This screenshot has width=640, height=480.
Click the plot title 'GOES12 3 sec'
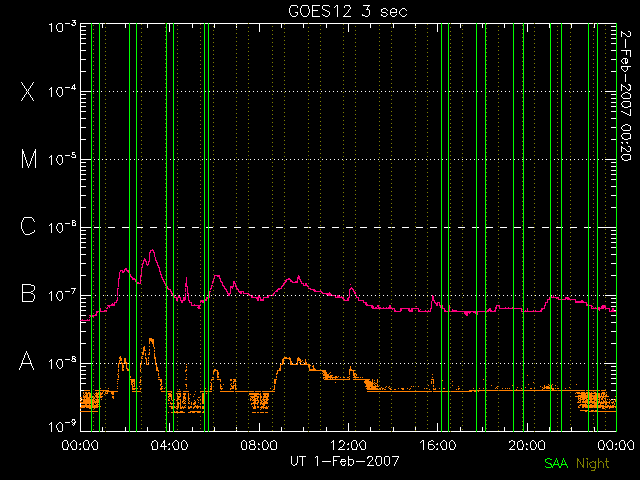pos(348,11)
